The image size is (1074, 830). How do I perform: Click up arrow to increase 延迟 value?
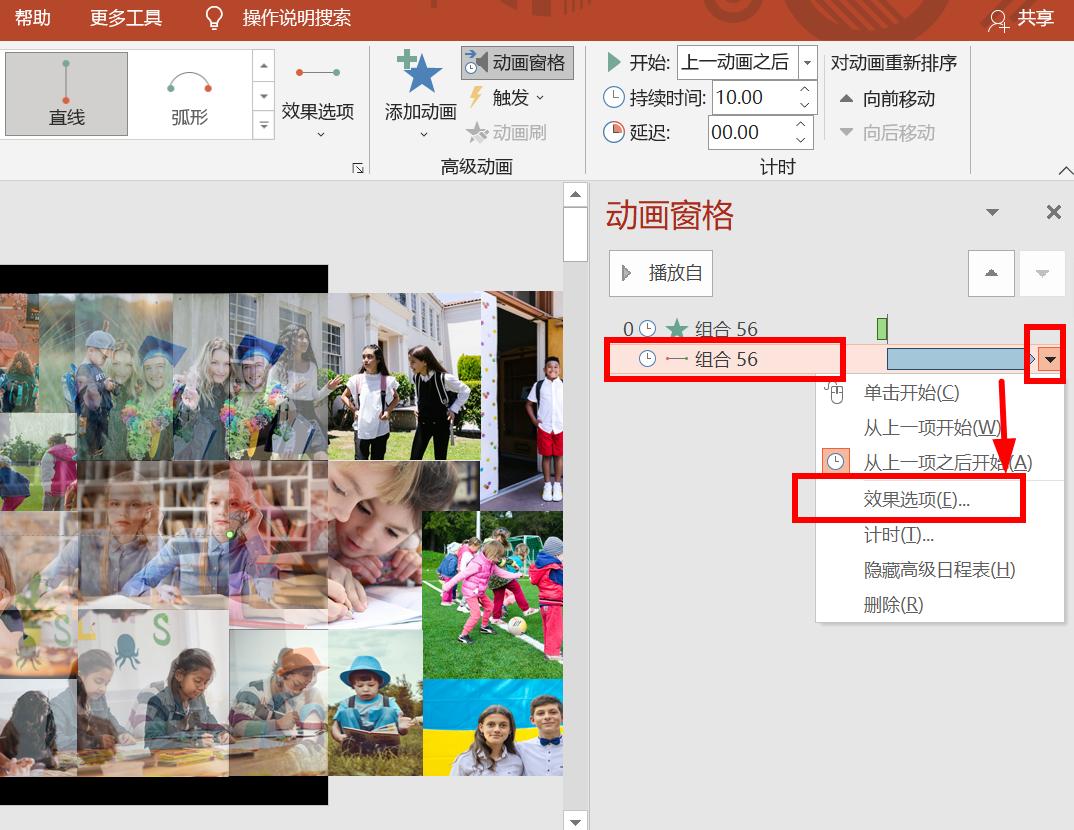802,125
